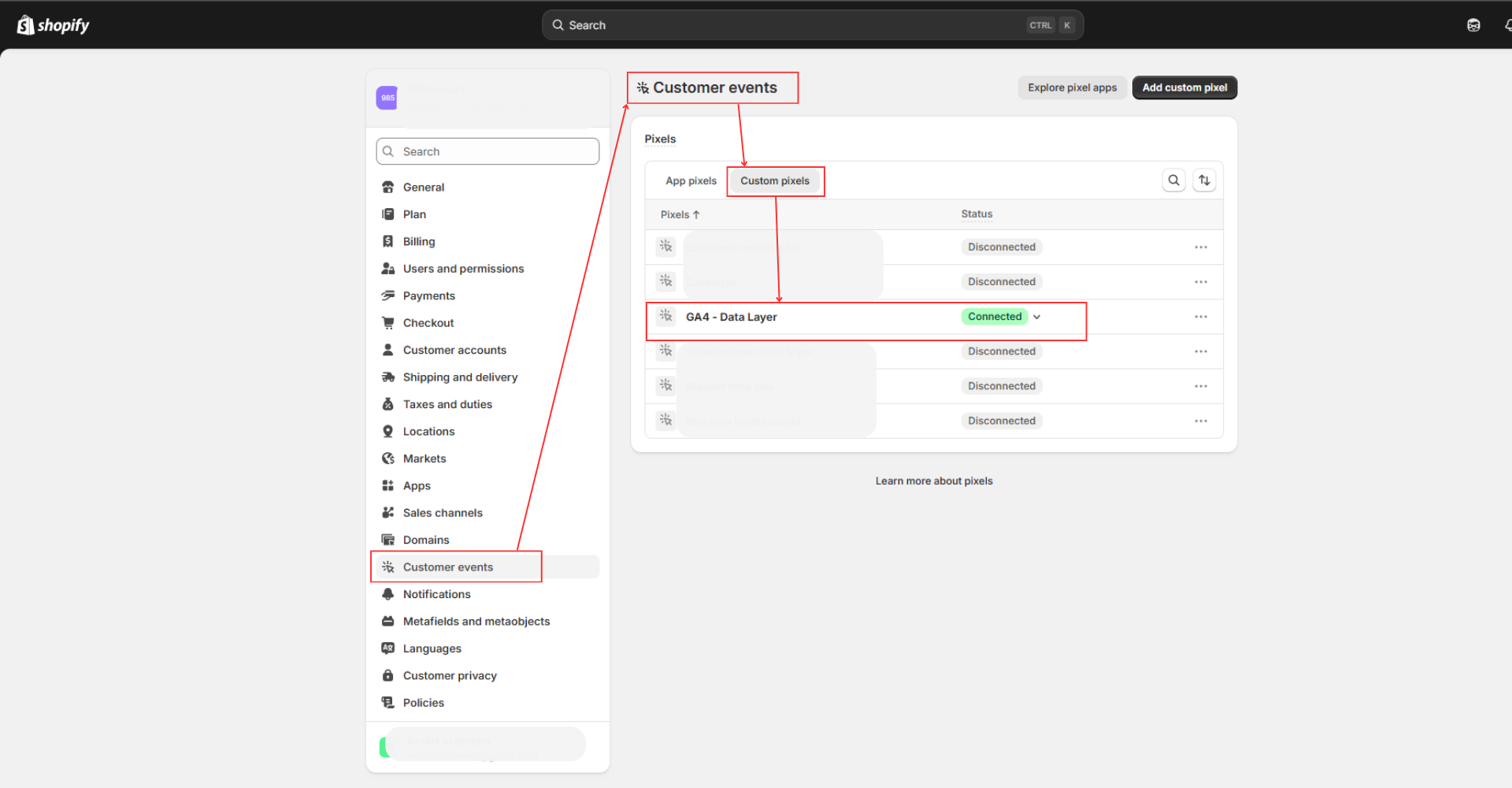Screen dimensions: 1512x788
Task: Click the Customer privacy lock icon
Action: [x=388, y=676]
